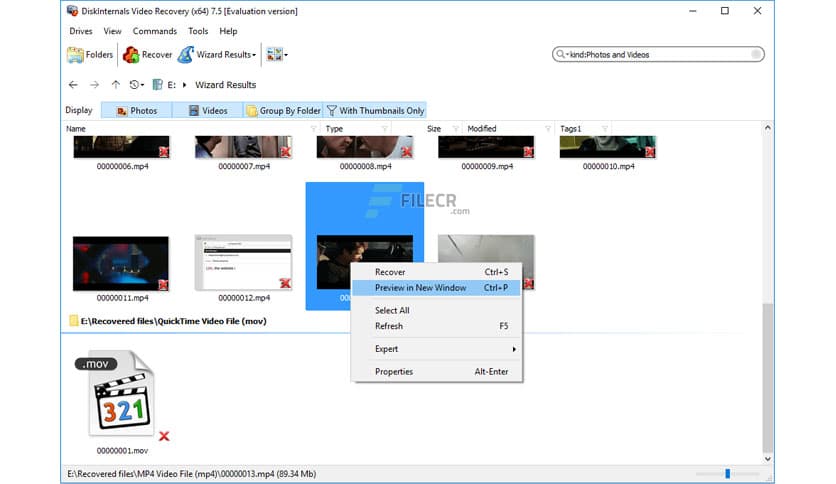Click the 00000001.mov file name label
Viewport: 836px width, 484px height.
pyautogui.click(x=122, y=451)
